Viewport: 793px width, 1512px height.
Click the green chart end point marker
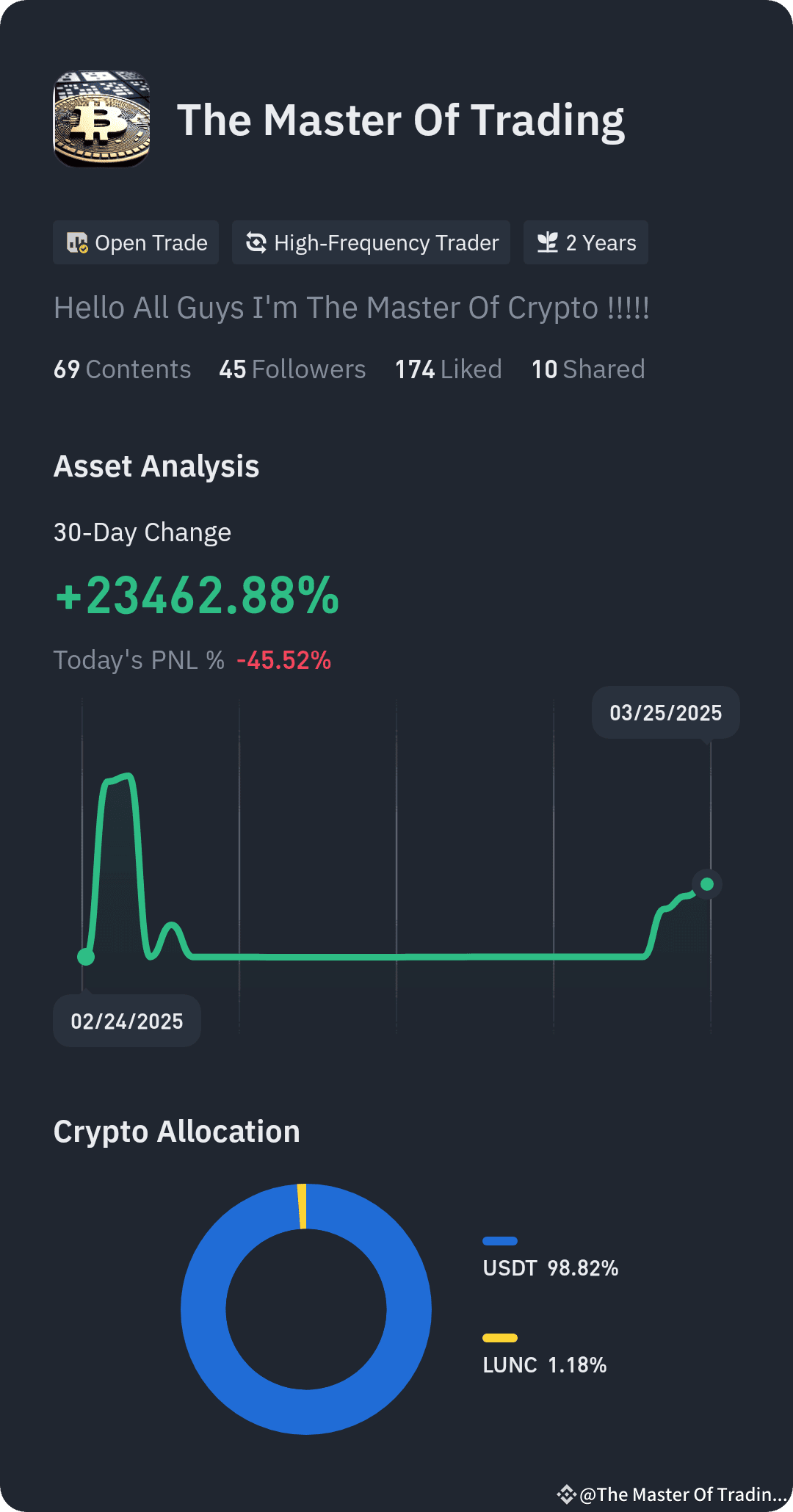(707, 884)
